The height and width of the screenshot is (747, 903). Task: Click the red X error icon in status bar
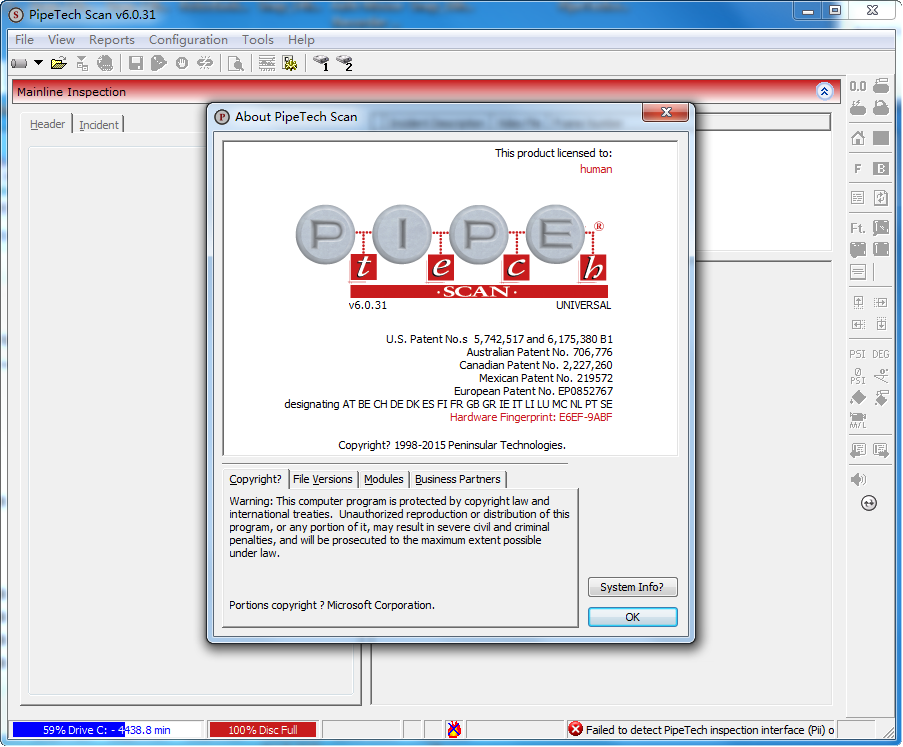coord(575,729)
